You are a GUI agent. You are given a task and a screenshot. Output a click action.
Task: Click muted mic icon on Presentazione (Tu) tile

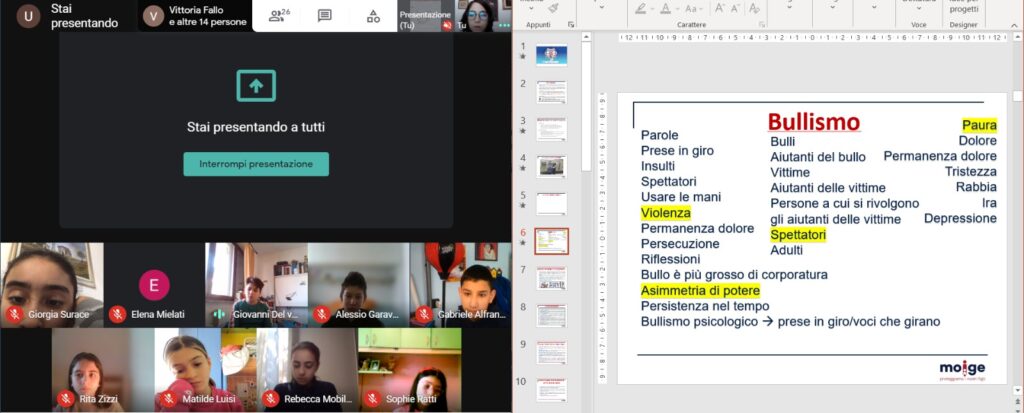(x=446, y=26)
